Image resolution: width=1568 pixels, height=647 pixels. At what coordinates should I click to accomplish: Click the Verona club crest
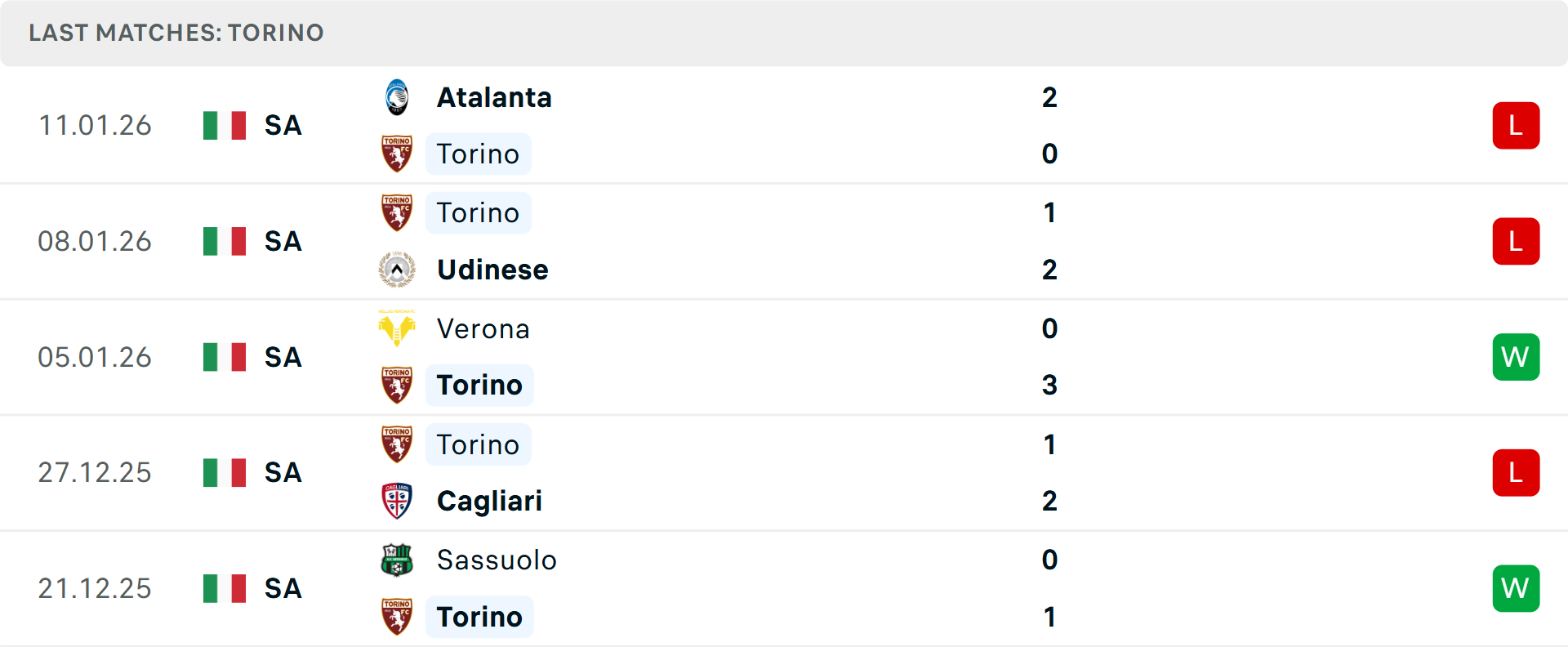click(397, 328)
